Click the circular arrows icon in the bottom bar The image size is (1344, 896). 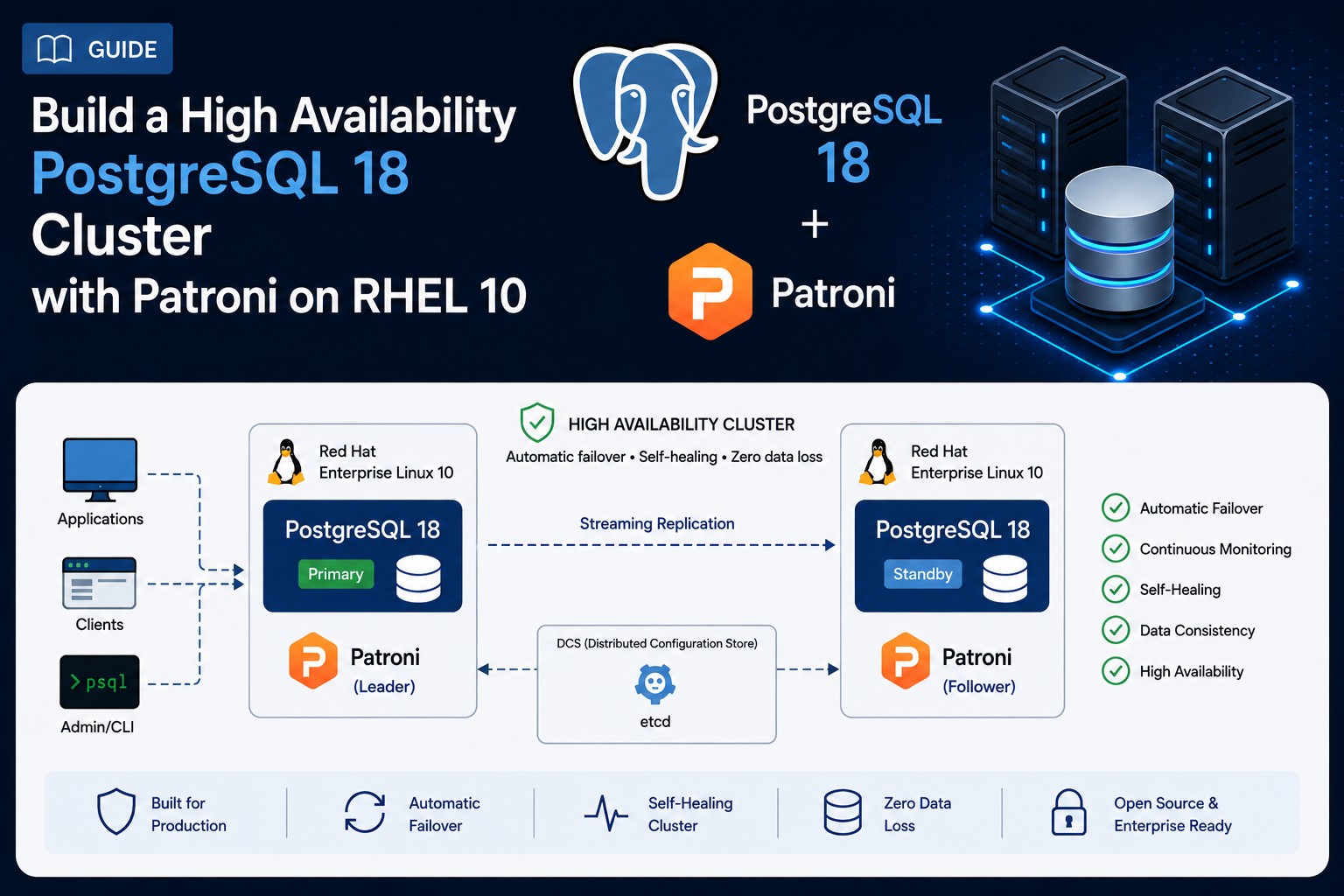tap(365, 812)
